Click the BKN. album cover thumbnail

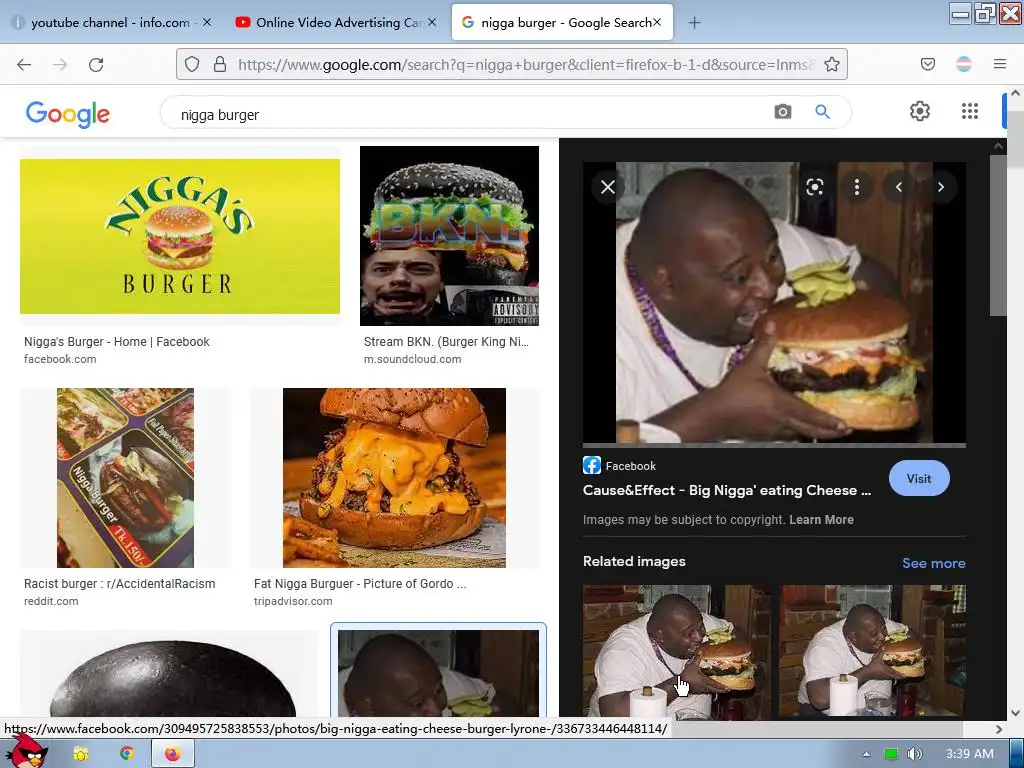coord(449,236)
